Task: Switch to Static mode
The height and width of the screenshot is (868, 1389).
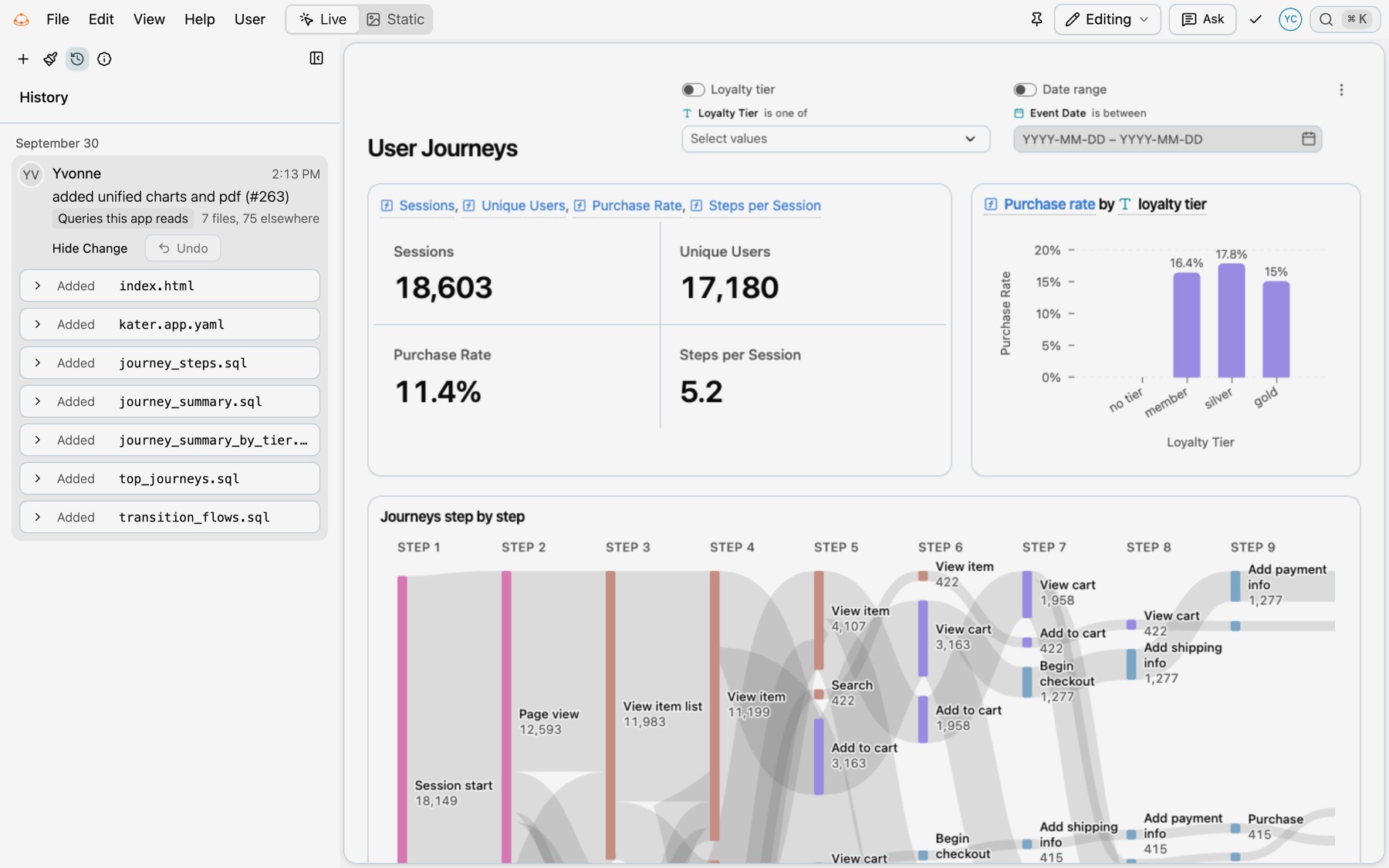Action: click(x=395, y=19)
